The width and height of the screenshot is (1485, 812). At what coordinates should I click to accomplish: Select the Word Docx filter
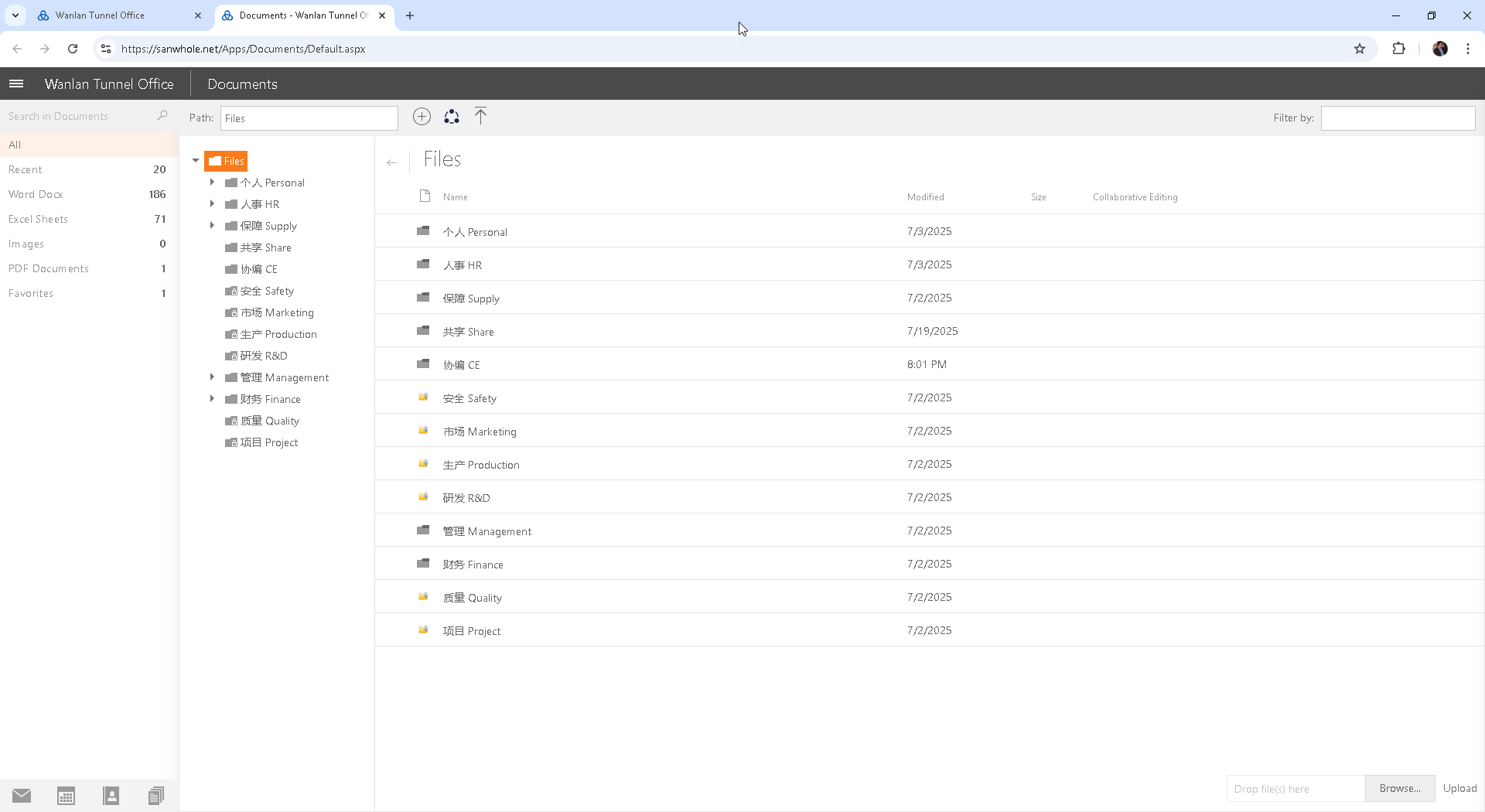(36, 194)
